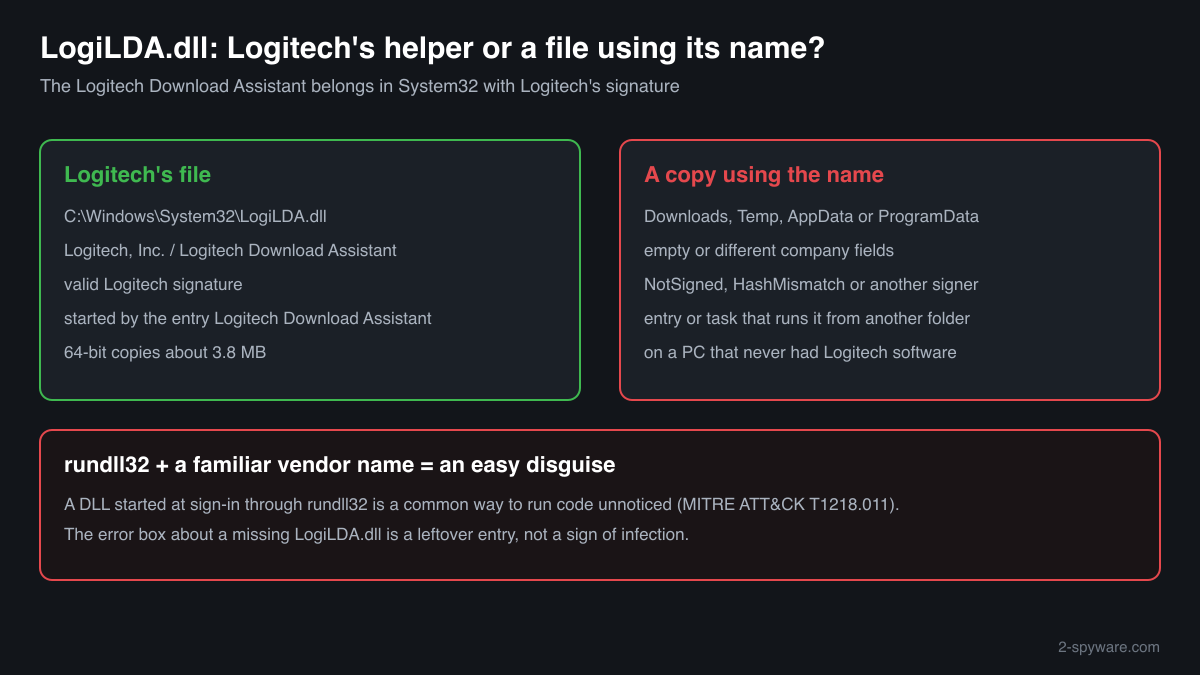This screenshot has width=1200, height=675.
Task: Click the line "valid Logitech signature"
Action: click(153, 284)
